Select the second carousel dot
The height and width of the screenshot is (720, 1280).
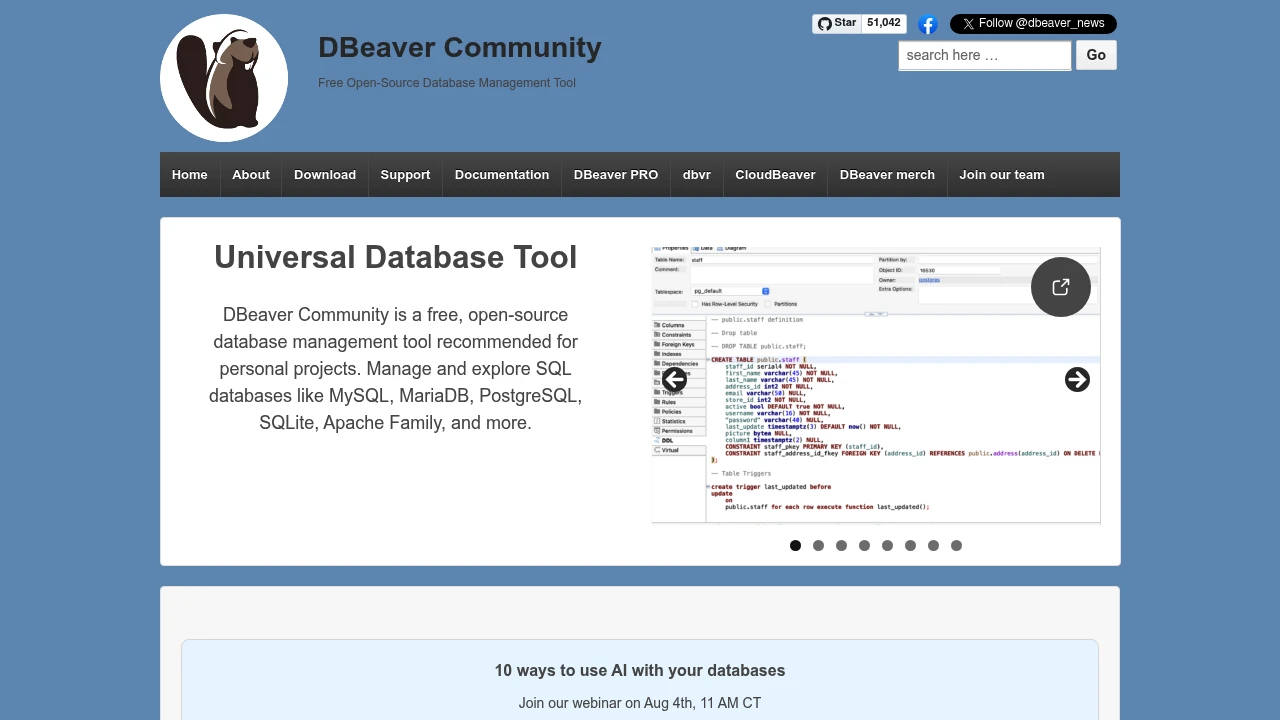coord(818,546)
